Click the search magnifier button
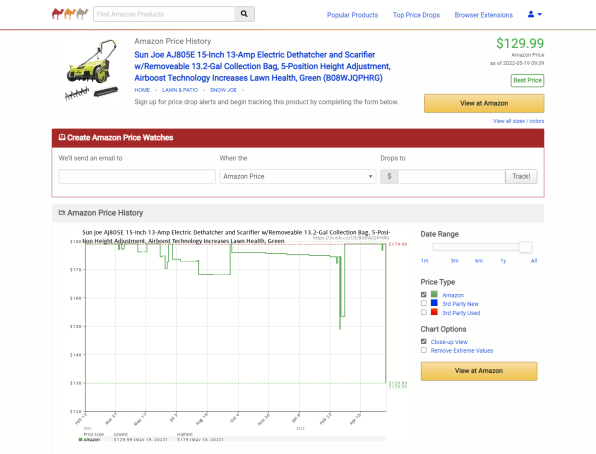Viewport: 596px width, 454px height. click(x=244, y=14)
